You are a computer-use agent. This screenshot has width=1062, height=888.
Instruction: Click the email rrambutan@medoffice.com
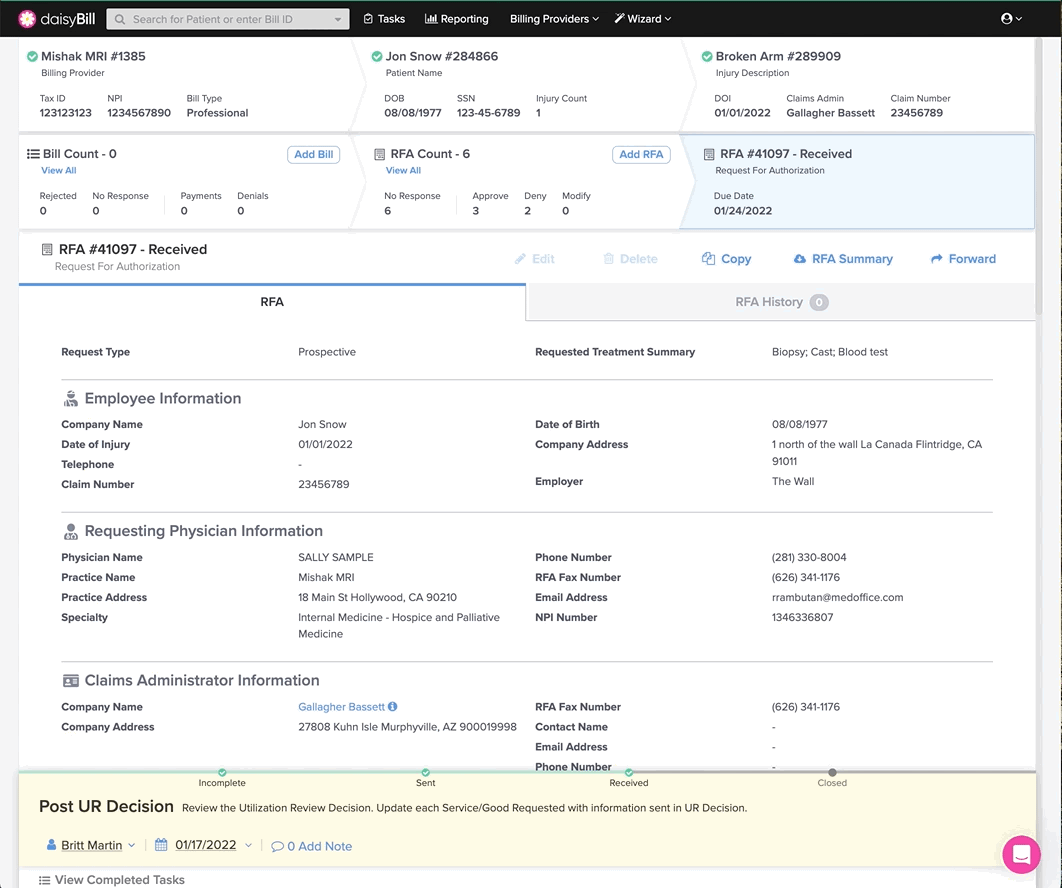(x=837, y=597)
